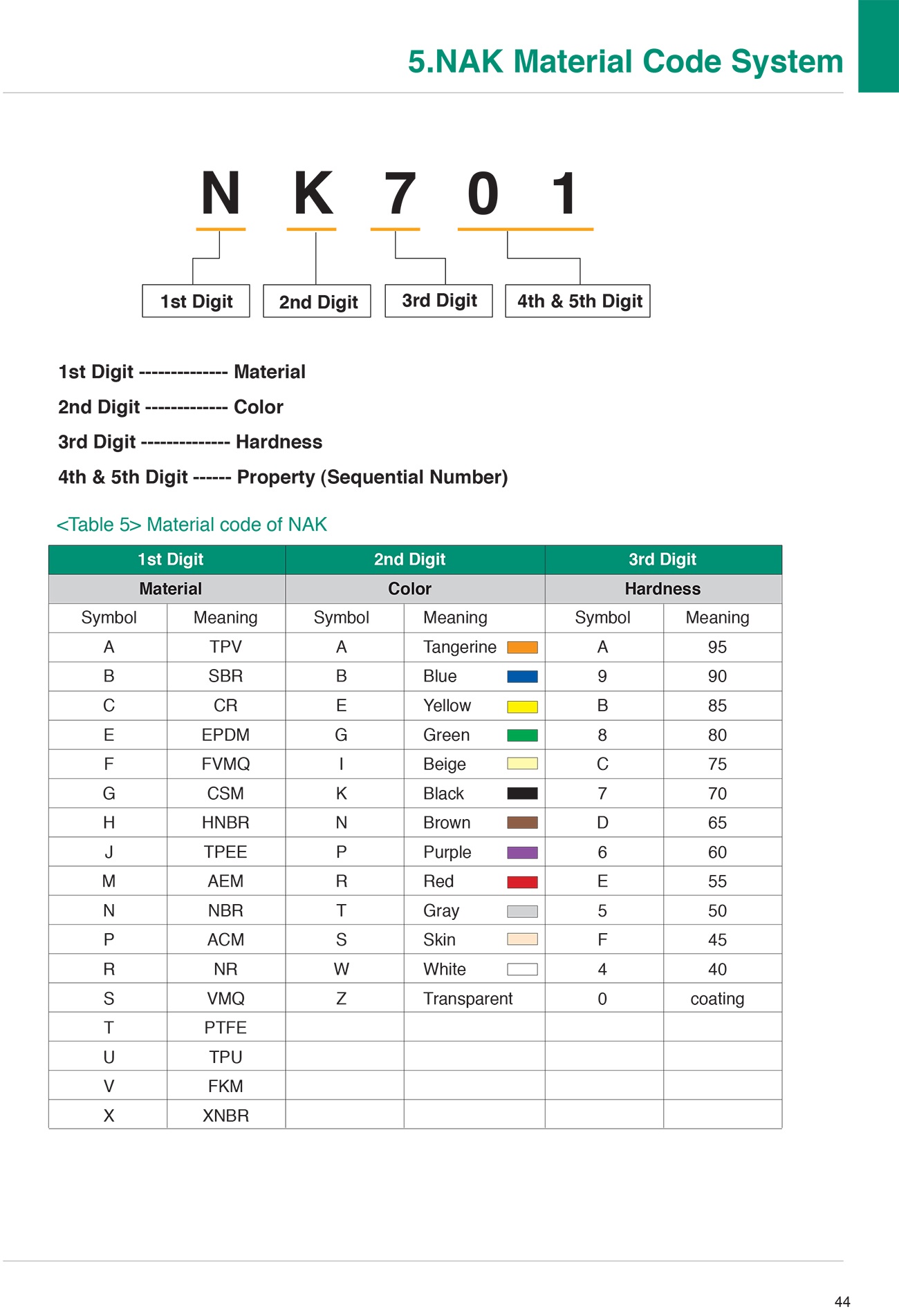Click the White color swatch
The image size is (899, 1316).
coord(522,969)
